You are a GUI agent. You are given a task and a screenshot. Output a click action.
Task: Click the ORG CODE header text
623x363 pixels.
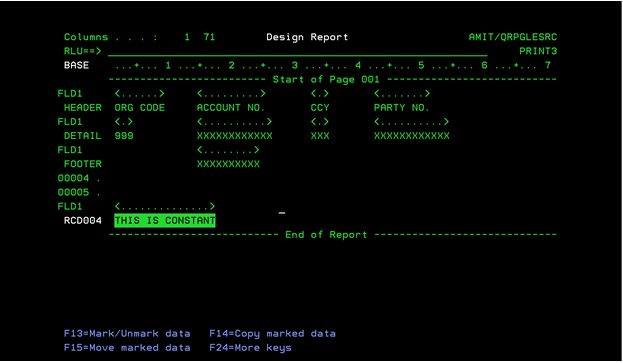pos(139,108)
